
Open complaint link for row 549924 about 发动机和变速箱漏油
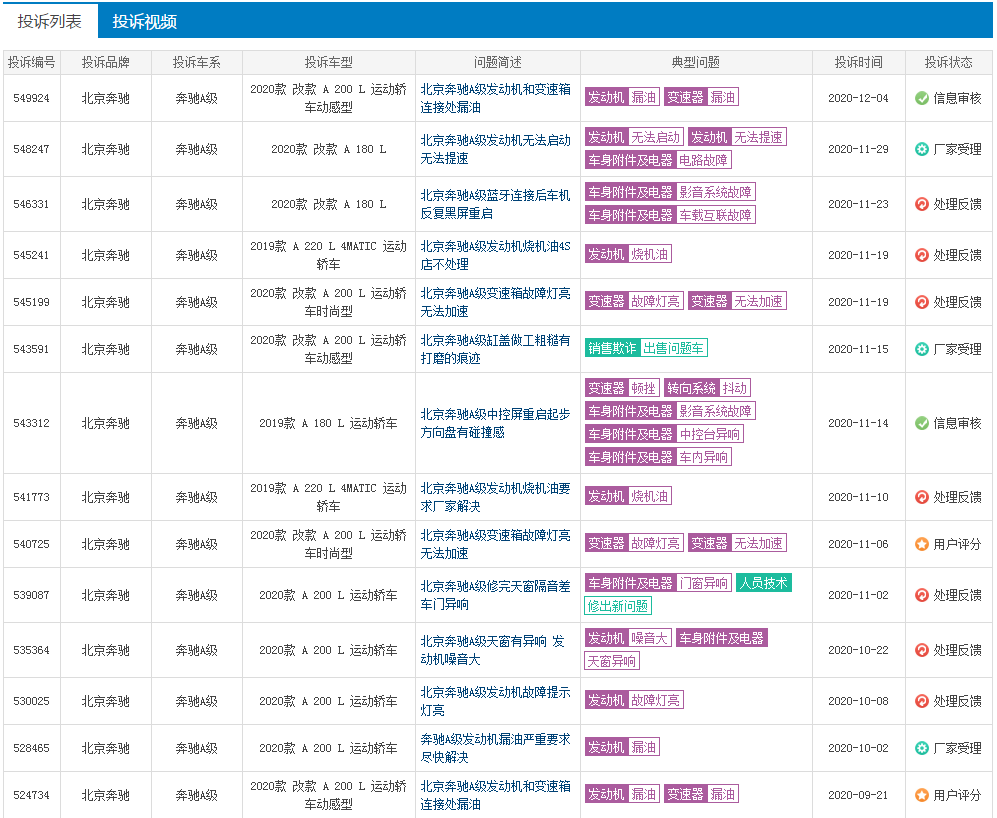495,98
